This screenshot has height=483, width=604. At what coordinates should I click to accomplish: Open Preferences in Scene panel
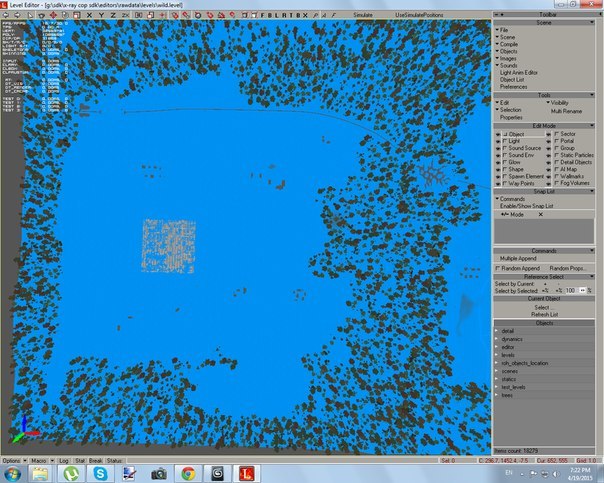click(x=513, y=87)
